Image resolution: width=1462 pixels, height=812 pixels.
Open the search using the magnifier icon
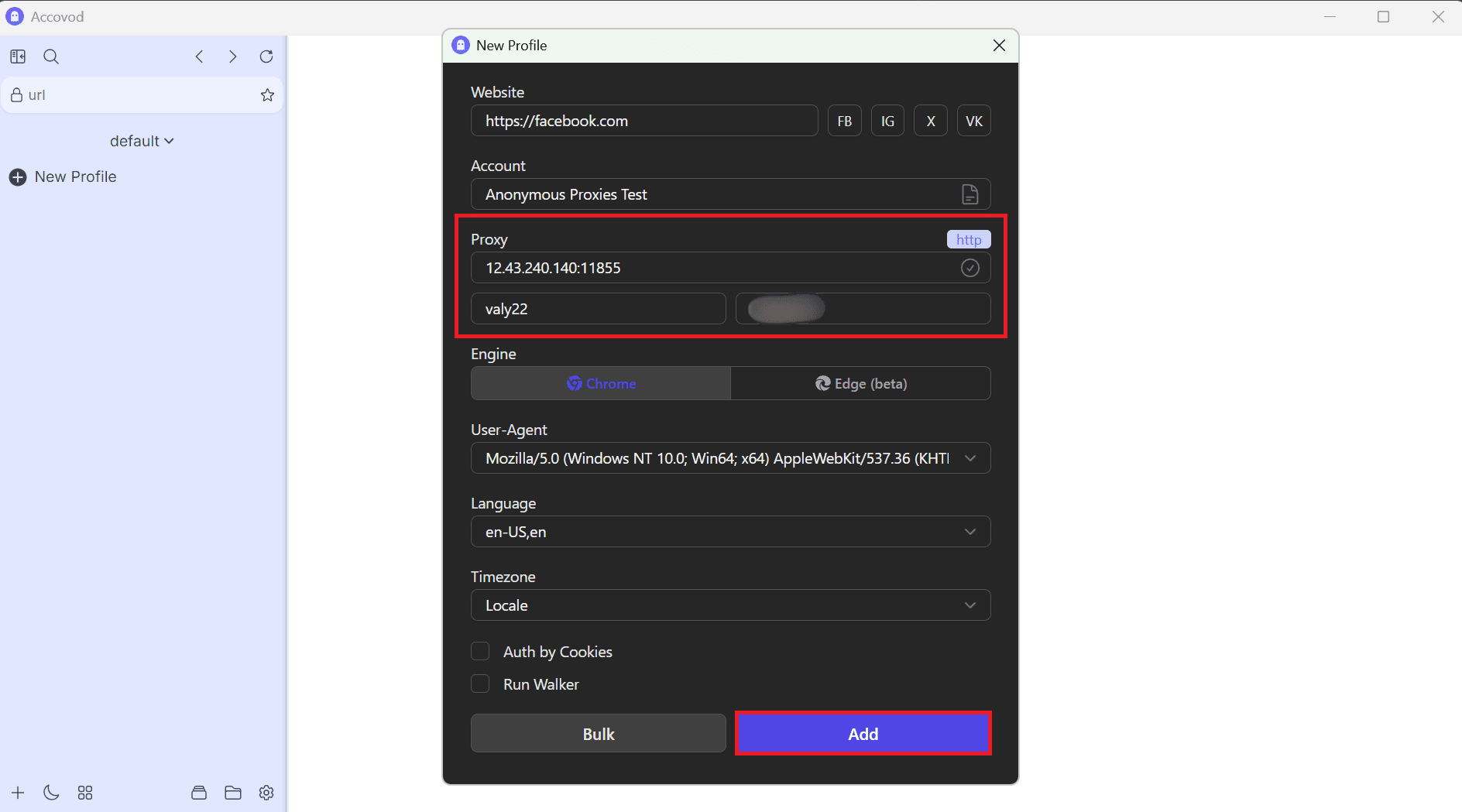tap(50, 56)
